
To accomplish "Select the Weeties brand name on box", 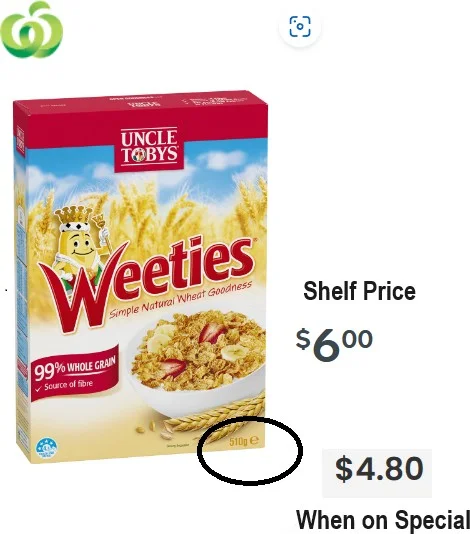I will coord(146,283).
